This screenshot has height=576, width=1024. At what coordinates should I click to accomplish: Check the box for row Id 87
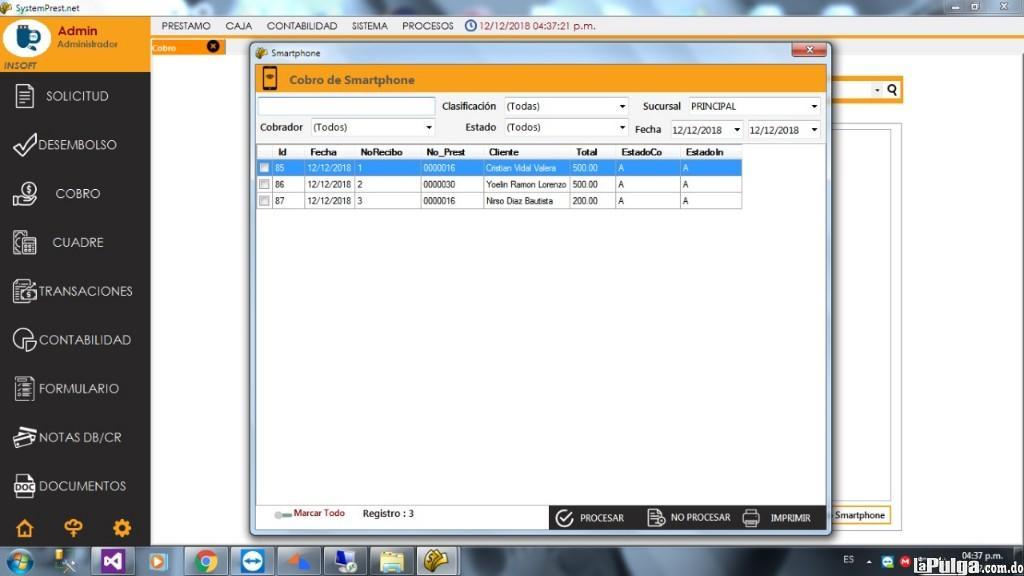click(265, 201)
